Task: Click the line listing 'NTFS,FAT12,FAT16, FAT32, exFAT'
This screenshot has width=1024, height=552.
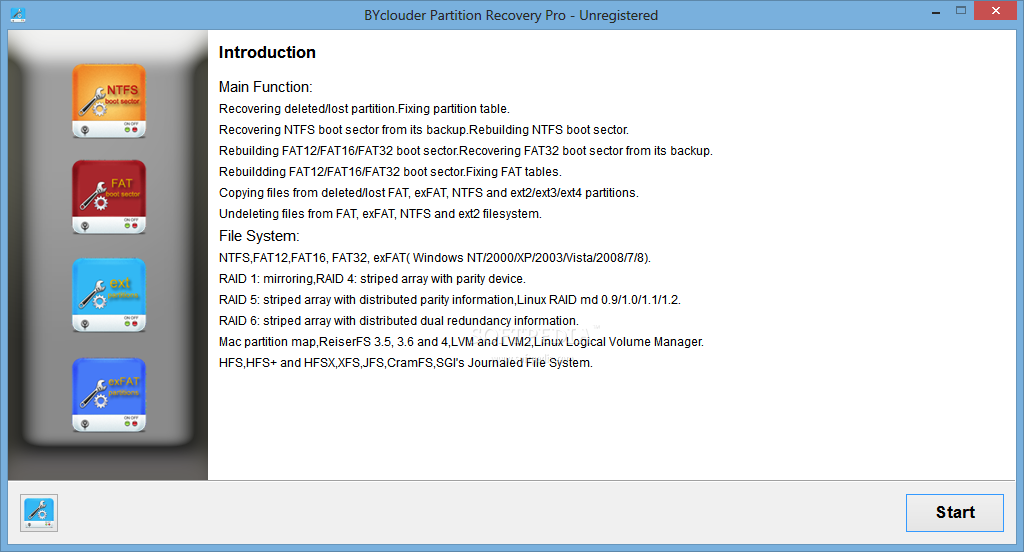Action: pyautogui.click(x=435, y=258)
